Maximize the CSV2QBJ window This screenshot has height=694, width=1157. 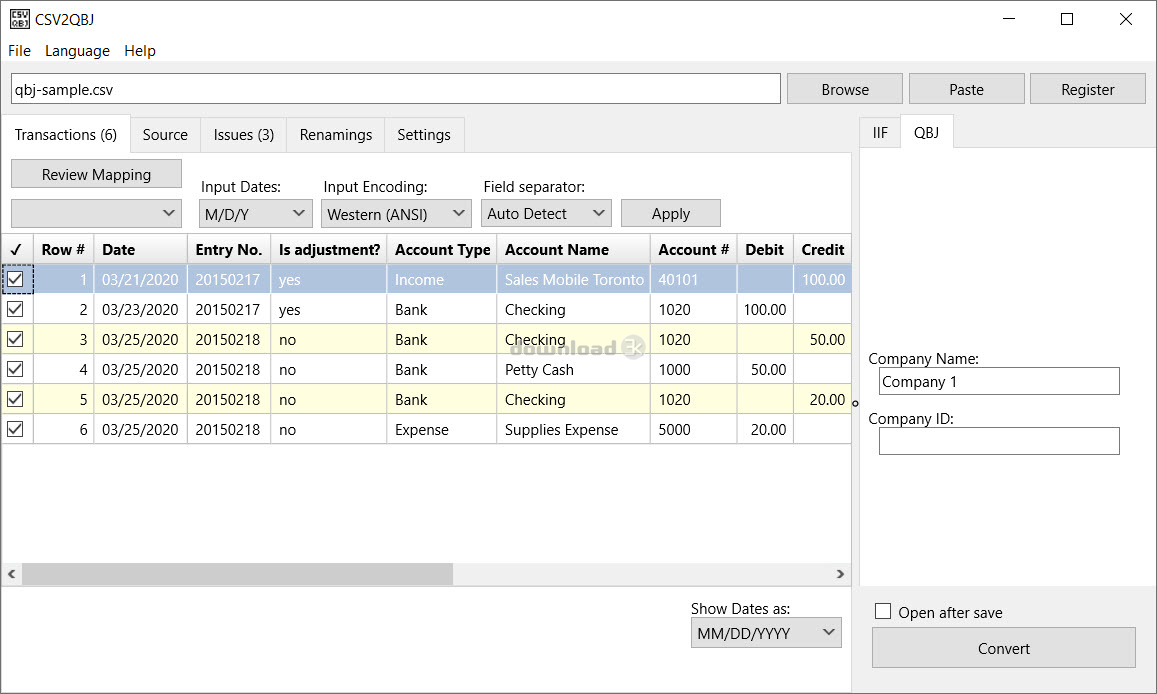tap(1067, 19)
